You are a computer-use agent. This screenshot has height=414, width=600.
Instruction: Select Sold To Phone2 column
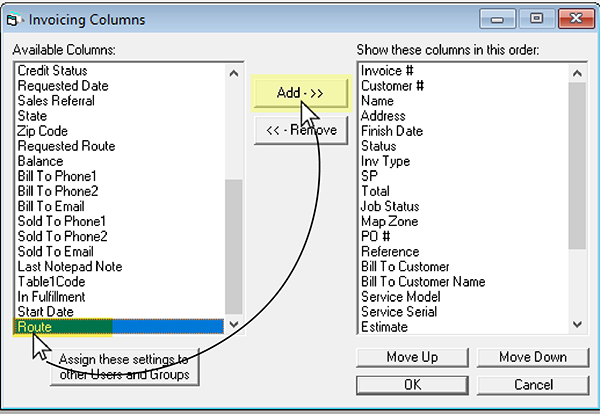click(120, 236)
